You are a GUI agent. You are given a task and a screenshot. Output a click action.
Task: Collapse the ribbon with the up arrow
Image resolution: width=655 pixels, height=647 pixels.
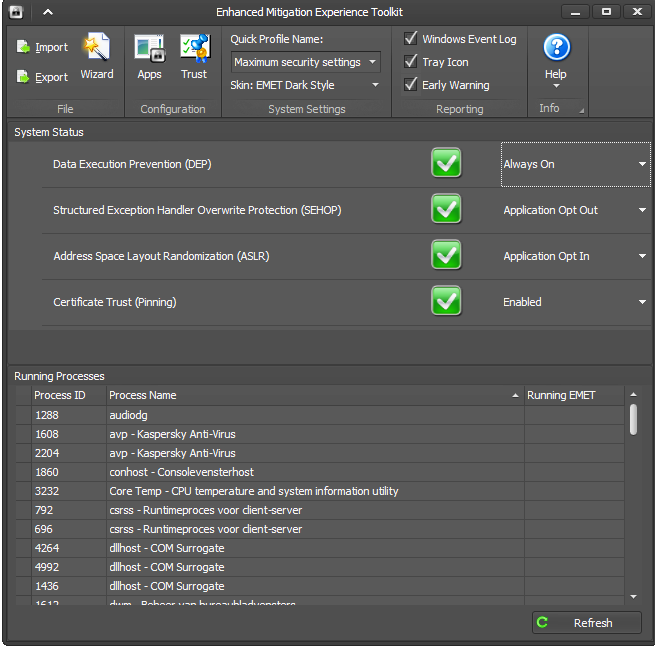click(48, 12)
